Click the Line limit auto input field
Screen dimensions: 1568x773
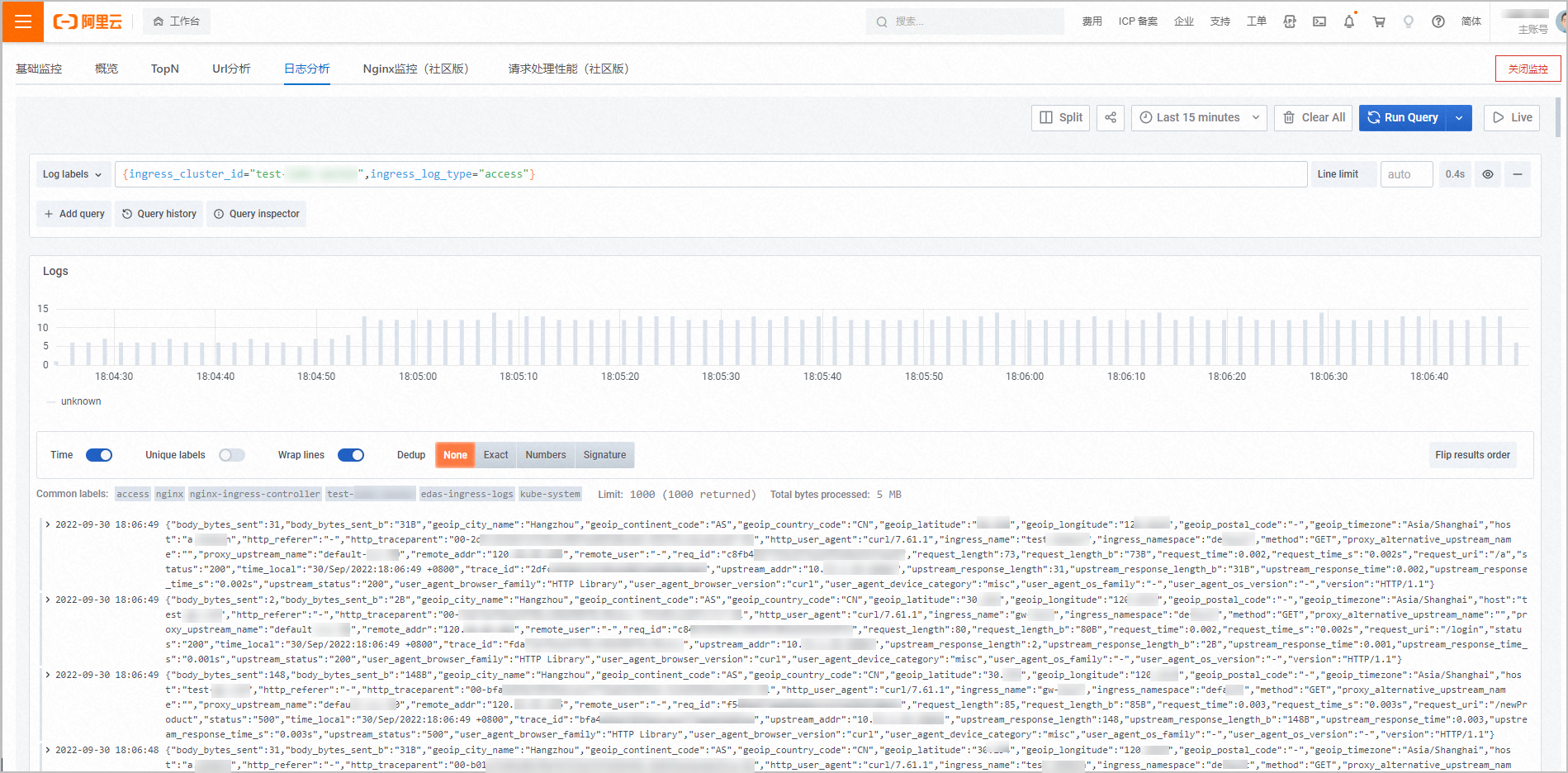click(1406, 174)
